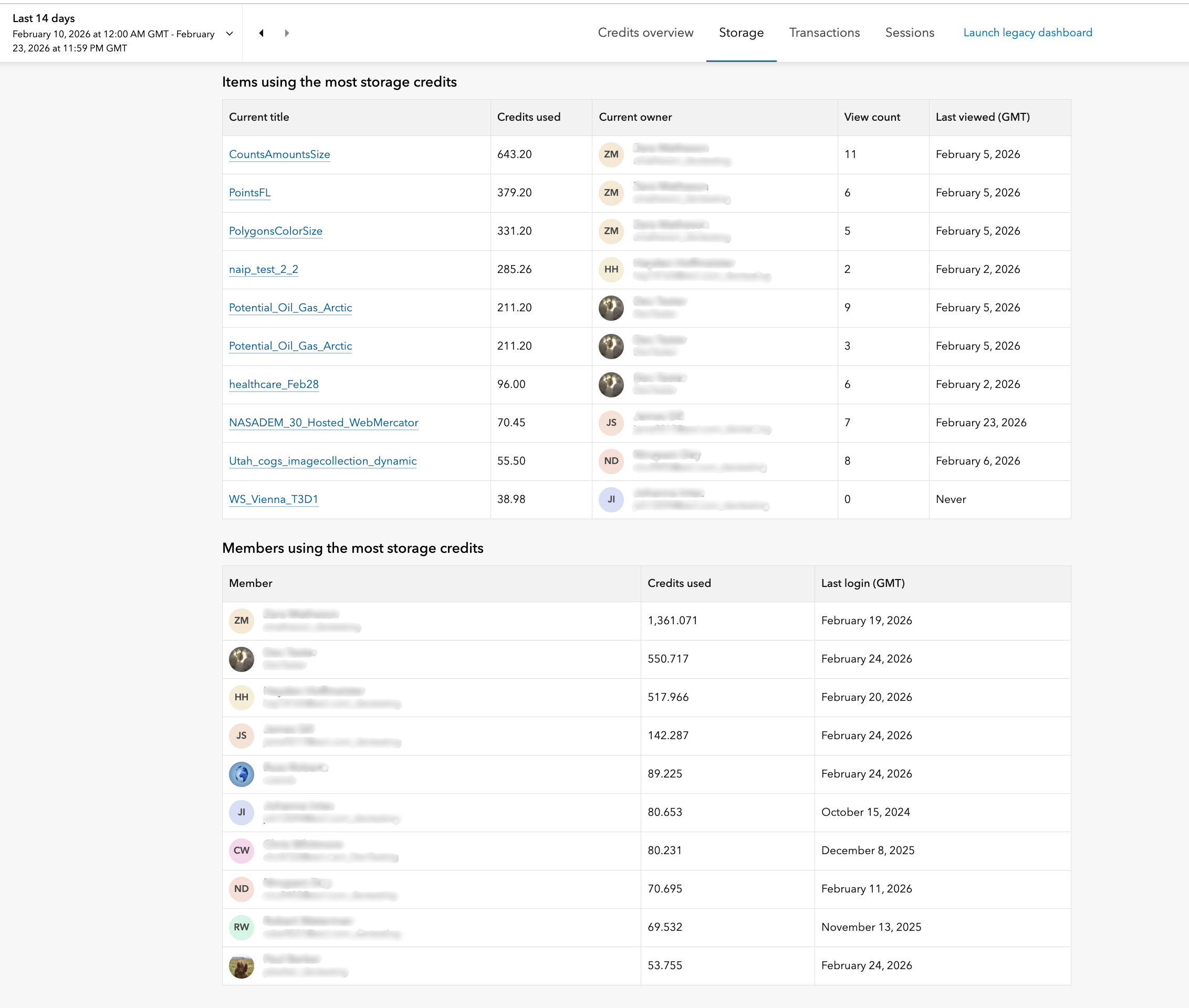Click RW member avatar in members table

tap(241, 927)
